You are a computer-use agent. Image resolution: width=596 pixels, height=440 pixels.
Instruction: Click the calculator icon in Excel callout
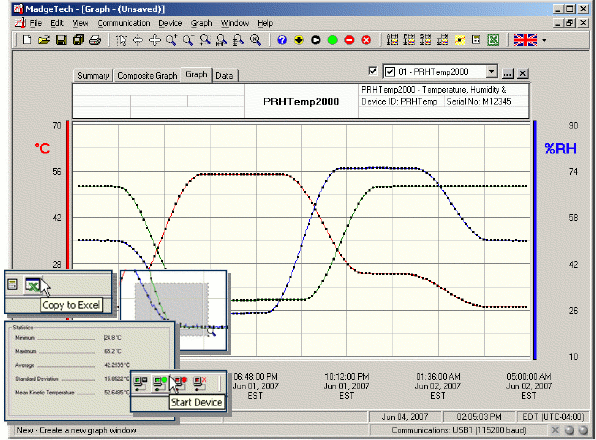(13, 285)
